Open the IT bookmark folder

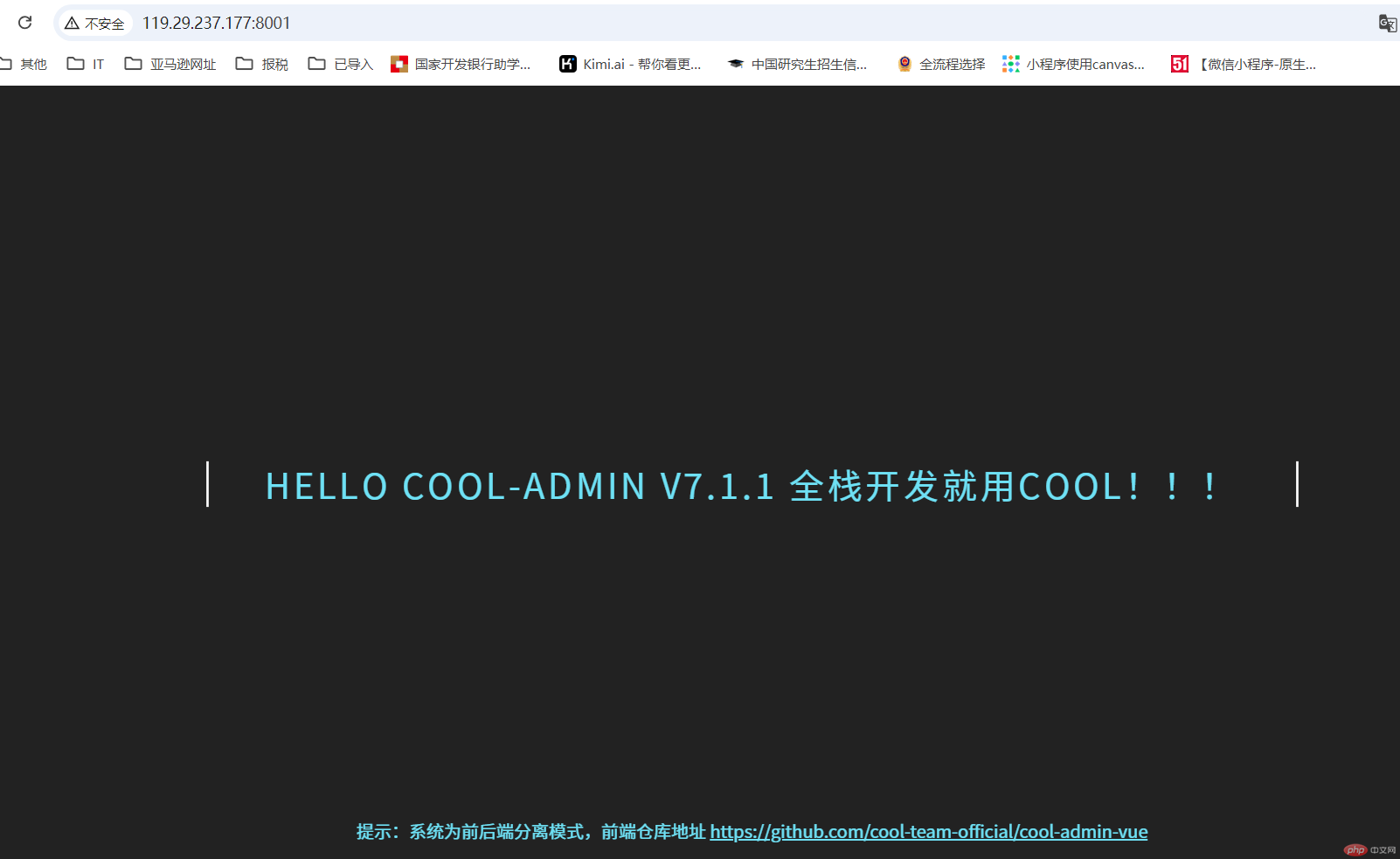click(86, 64)
